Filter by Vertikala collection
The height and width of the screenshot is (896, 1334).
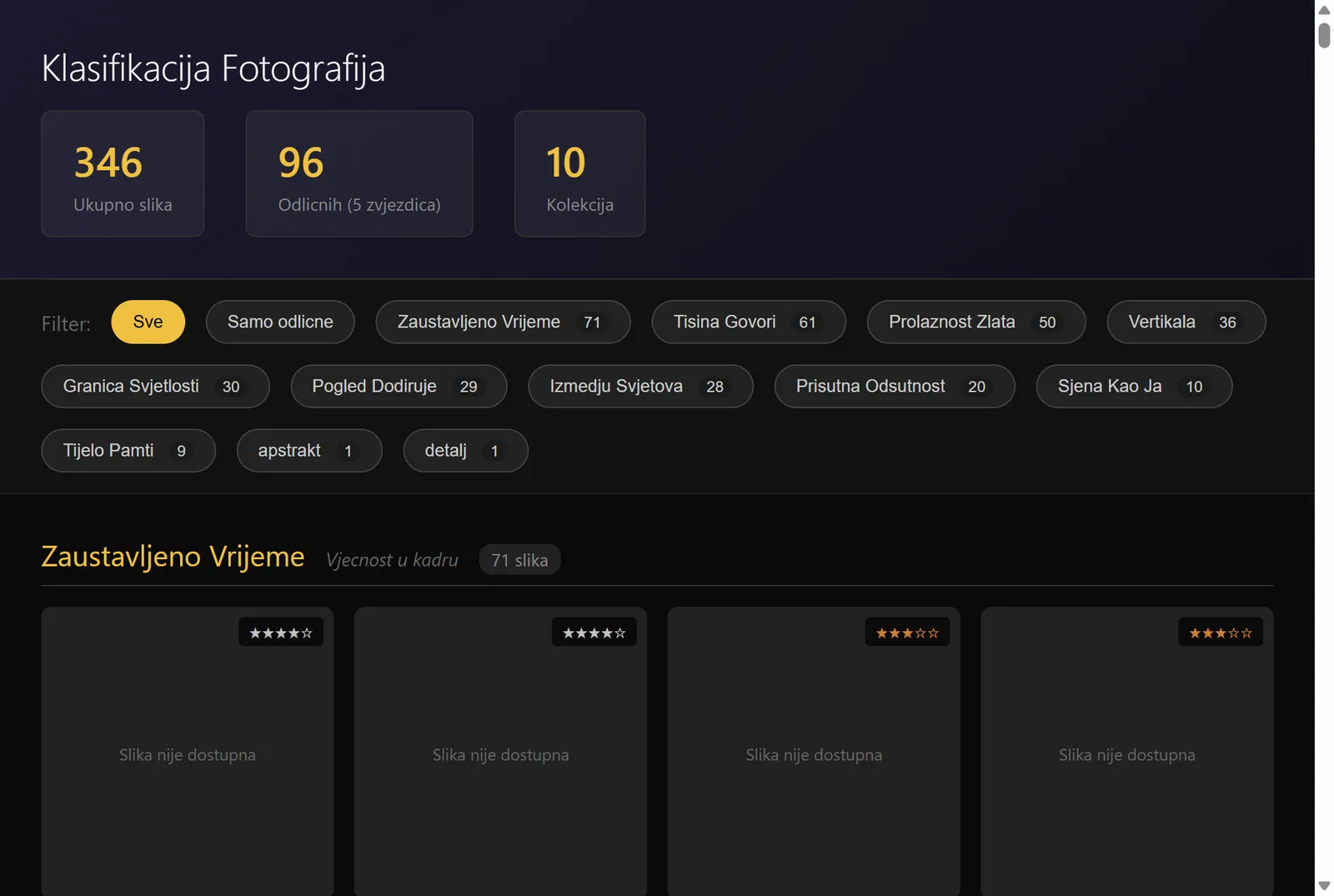1186,322
